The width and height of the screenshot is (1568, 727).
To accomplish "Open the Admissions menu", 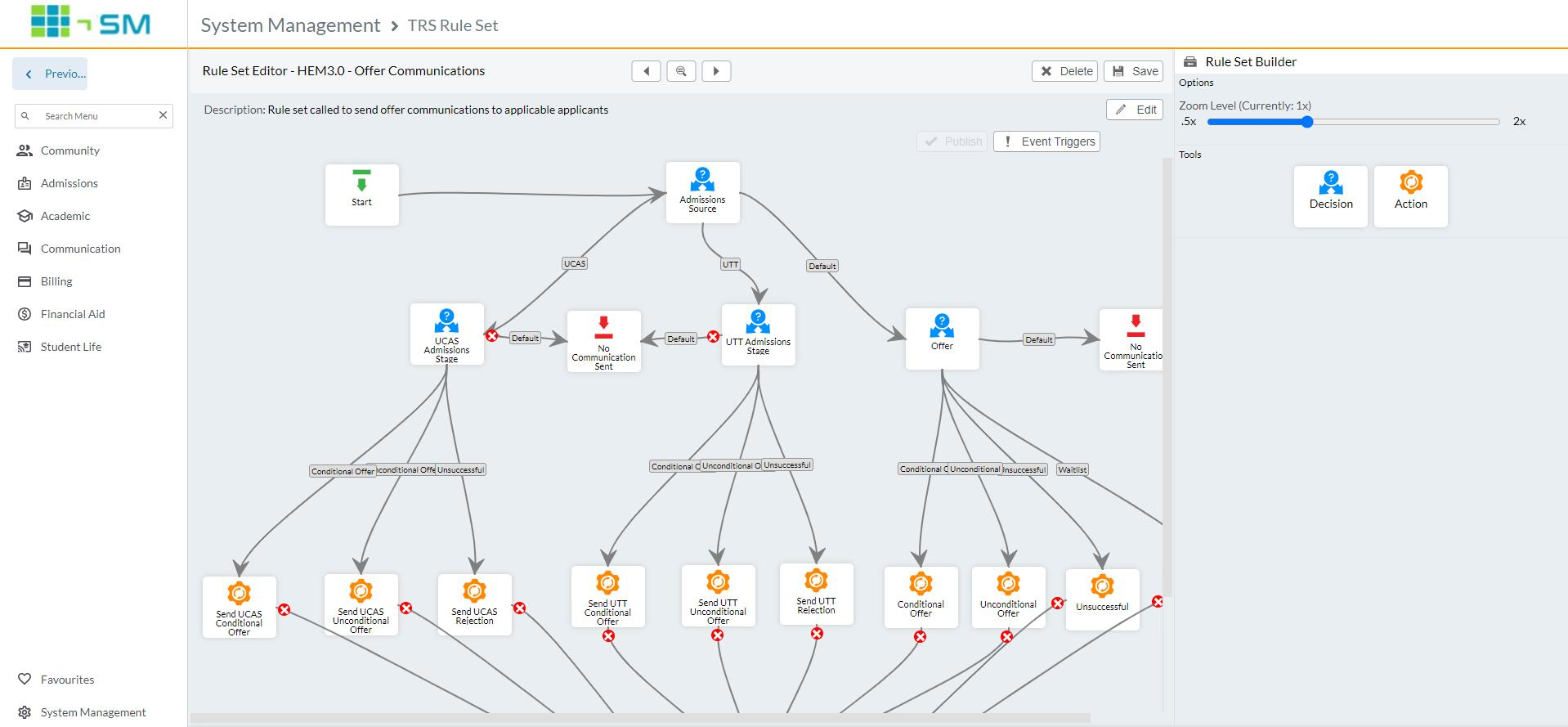I will click(x=69, y=183).
